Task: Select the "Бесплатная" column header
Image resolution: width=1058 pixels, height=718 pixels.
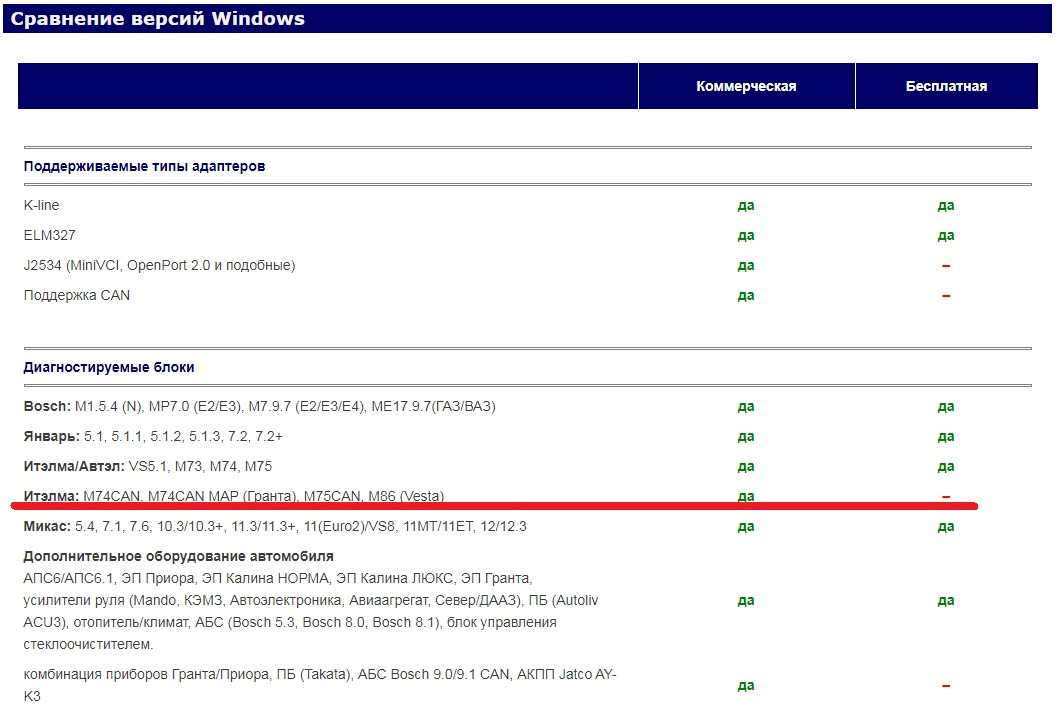Action: click(946, 86)
